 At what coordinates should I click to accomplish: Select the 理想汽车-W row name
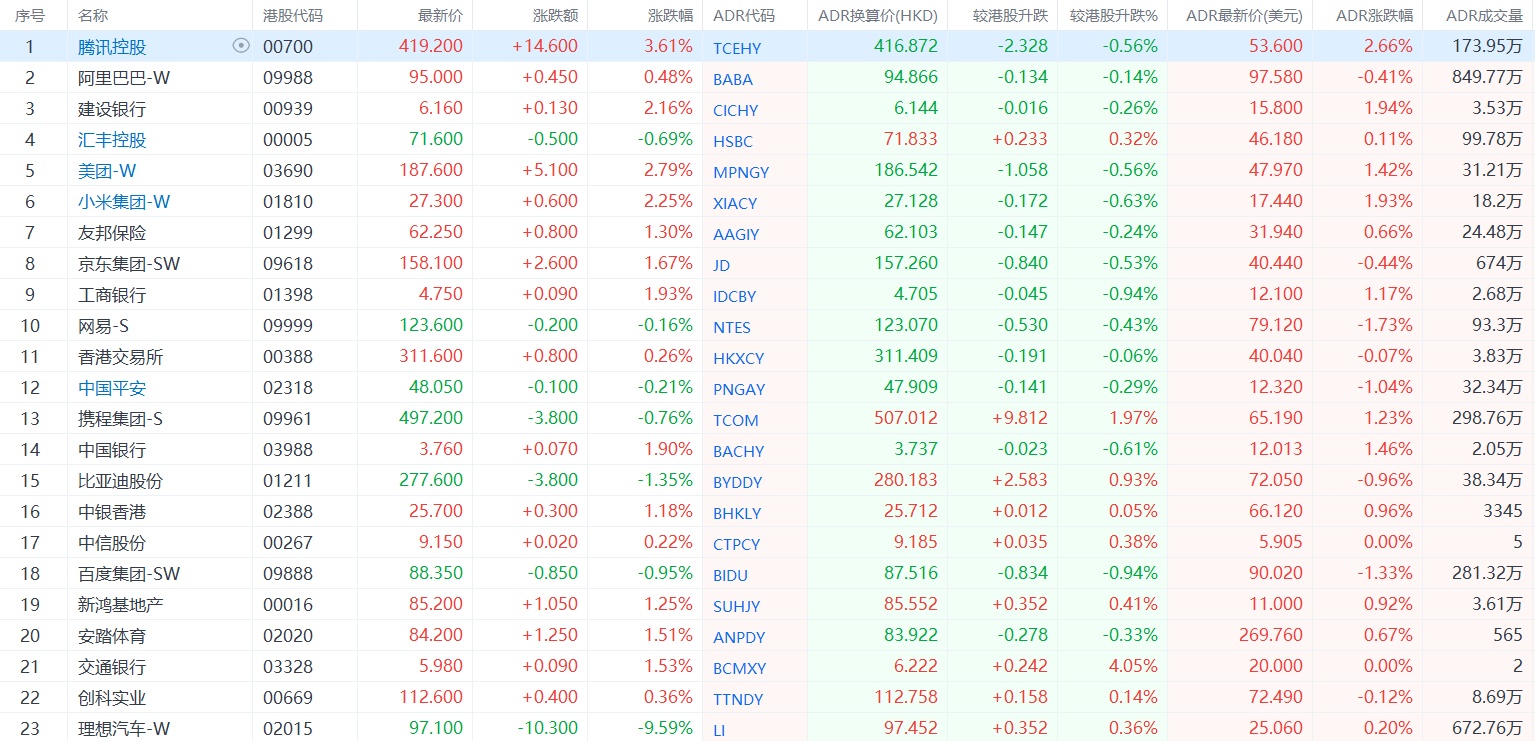click(124, 729)
